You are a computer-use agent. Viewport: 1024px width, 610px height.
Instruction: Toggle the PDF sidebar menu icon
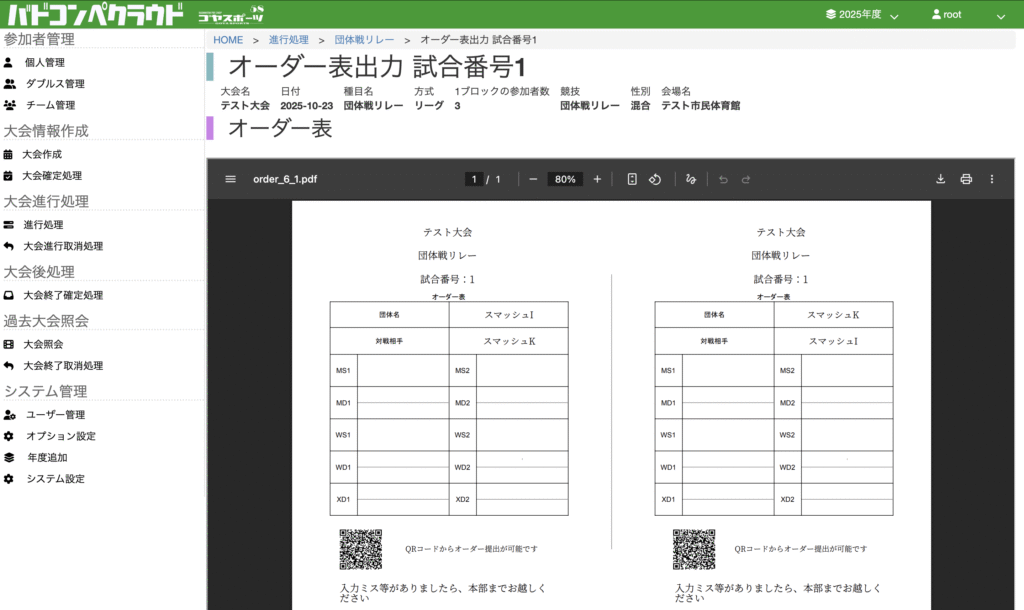point(231,179)
